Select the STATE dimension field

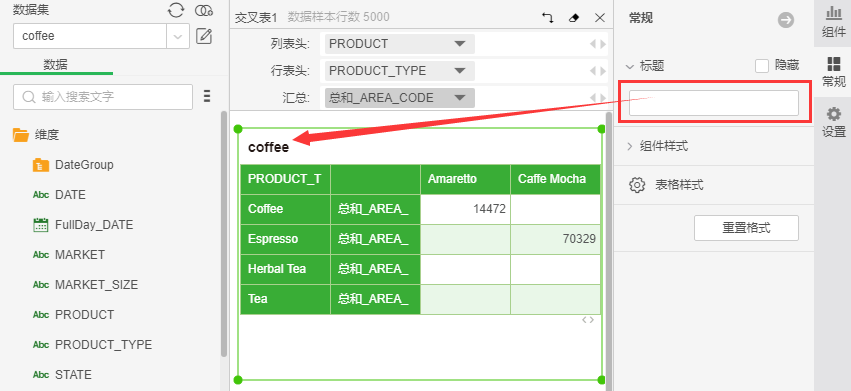coord(73,374)
